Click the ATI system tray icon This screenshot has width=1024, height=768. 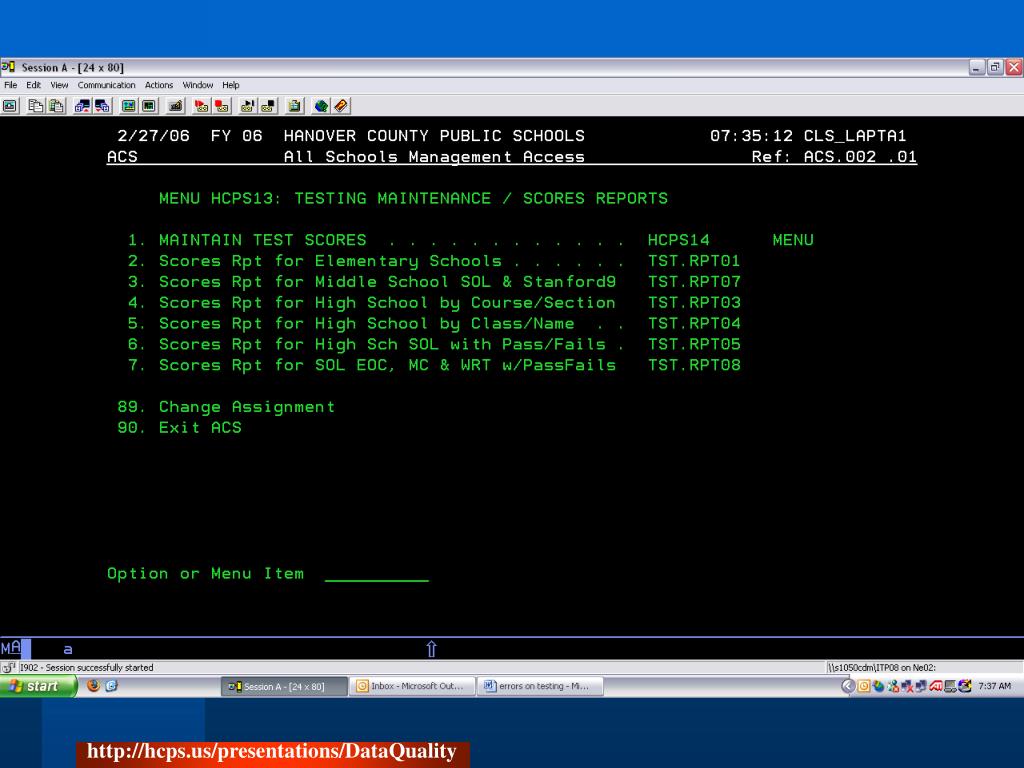click(x=936, y=686)
